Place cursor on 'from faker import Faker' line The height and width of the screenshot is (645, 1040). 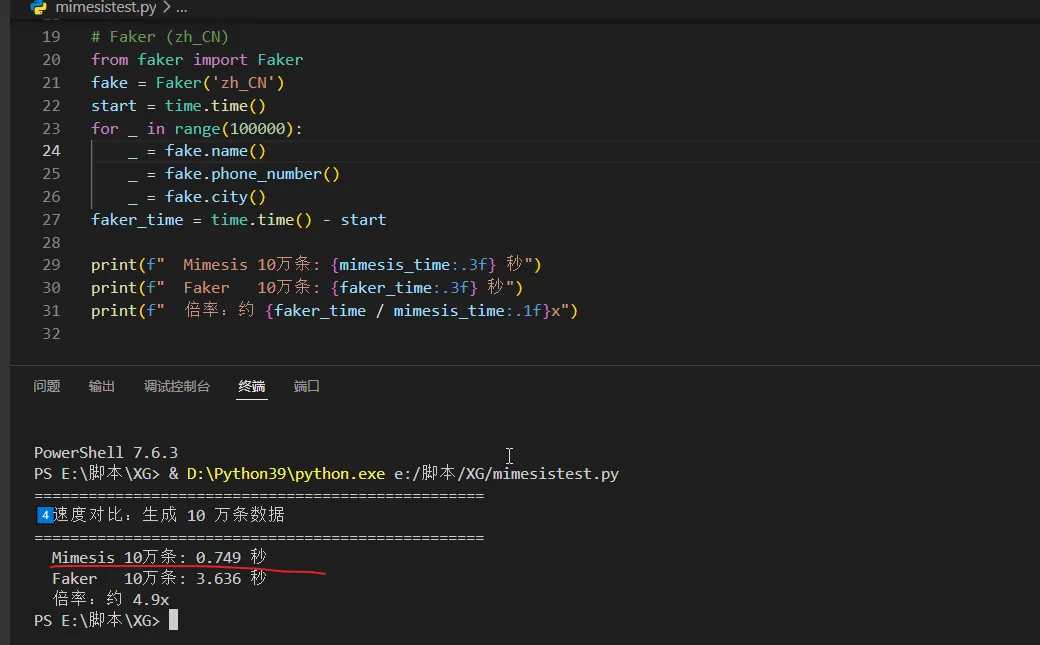pyautogui.click(x=197, y=60)
